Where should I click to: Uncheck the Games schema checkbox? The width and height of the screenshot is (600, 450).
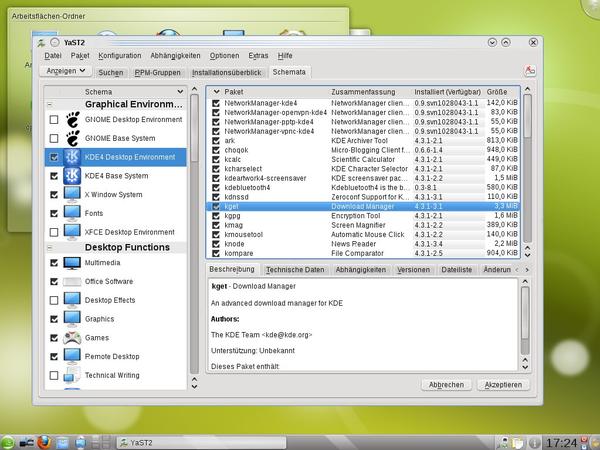click(x=54, y=338)
